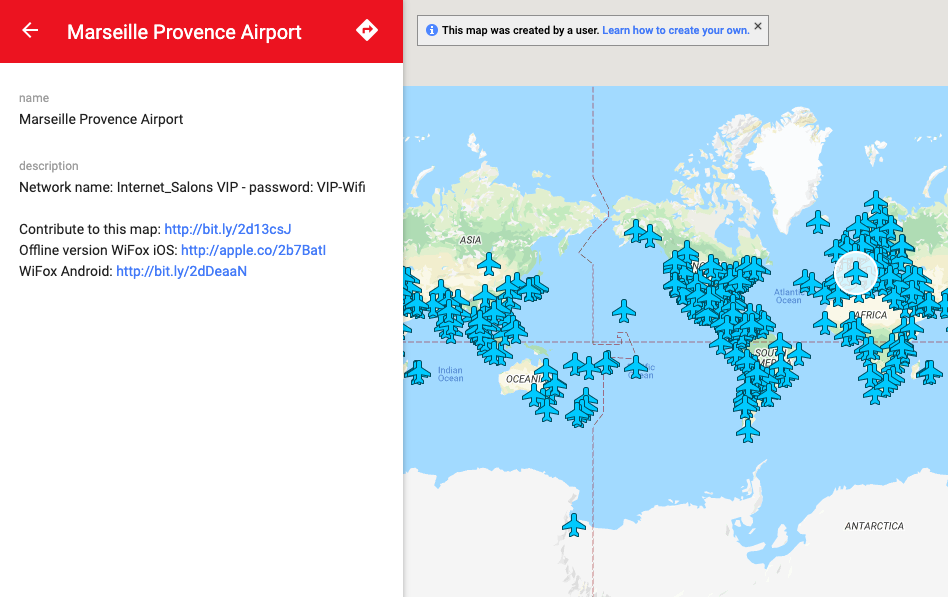Open 'Learn how to create your own' link
The height and width of the screenshot is (597, 948).
pyautogui.click(x=675, y=30)
